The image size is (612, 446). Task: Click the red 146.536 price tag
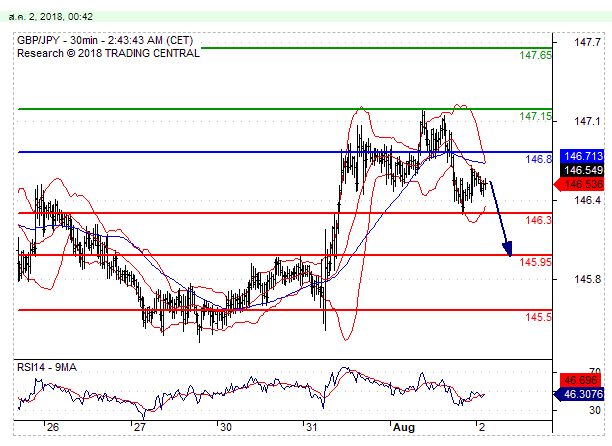tap(580, 184)
